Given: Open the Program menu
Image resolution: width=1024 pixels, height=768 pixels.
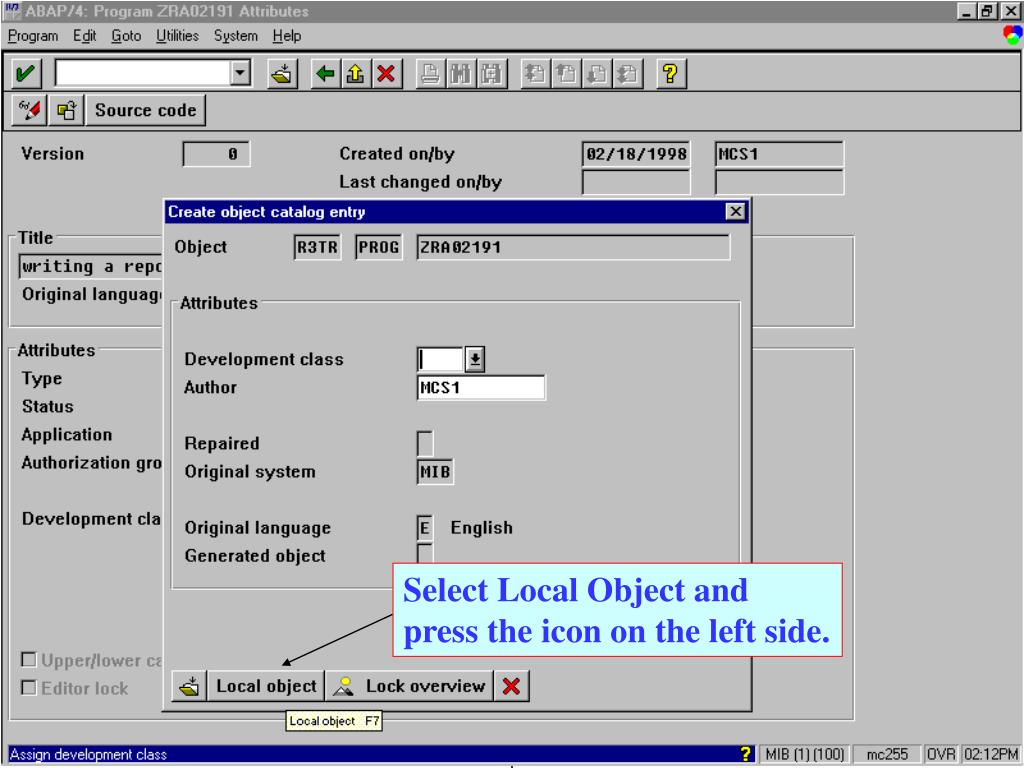Looking at the screenshot, I should 33,36.
